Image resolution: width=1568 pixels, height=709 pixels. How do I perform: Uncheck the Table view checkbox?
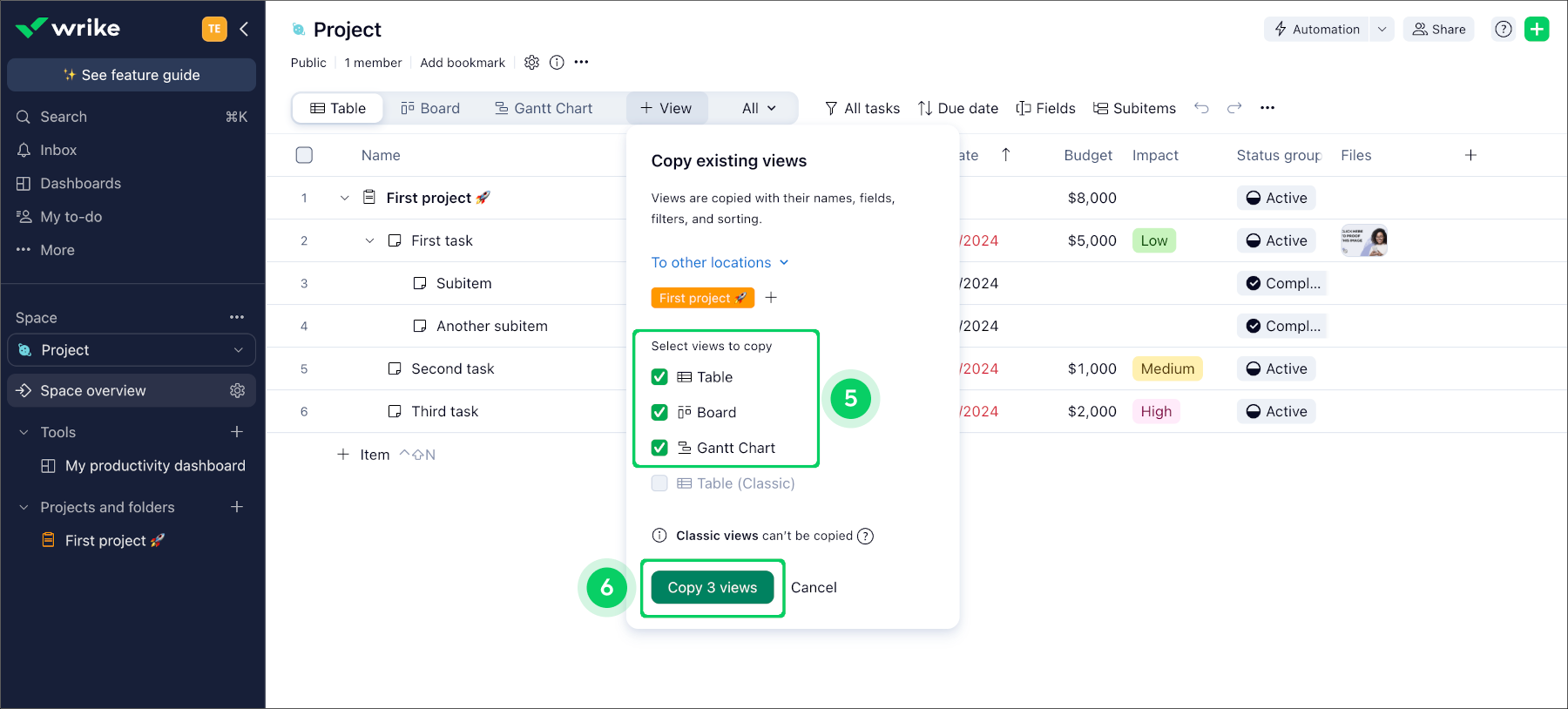659,377
